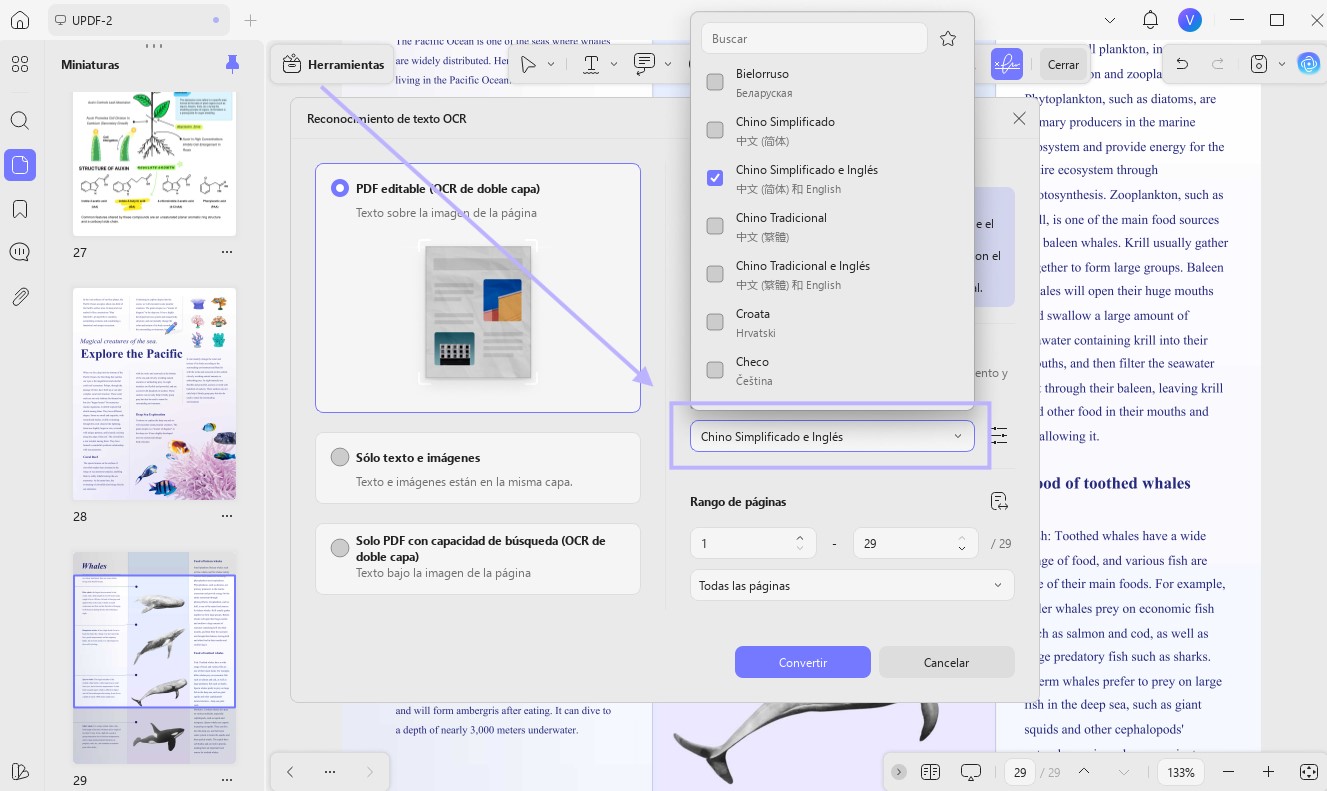Screen dimensions: 1327x791
Task: Open OCR language settings sliders icon
Action: [999, 435]
